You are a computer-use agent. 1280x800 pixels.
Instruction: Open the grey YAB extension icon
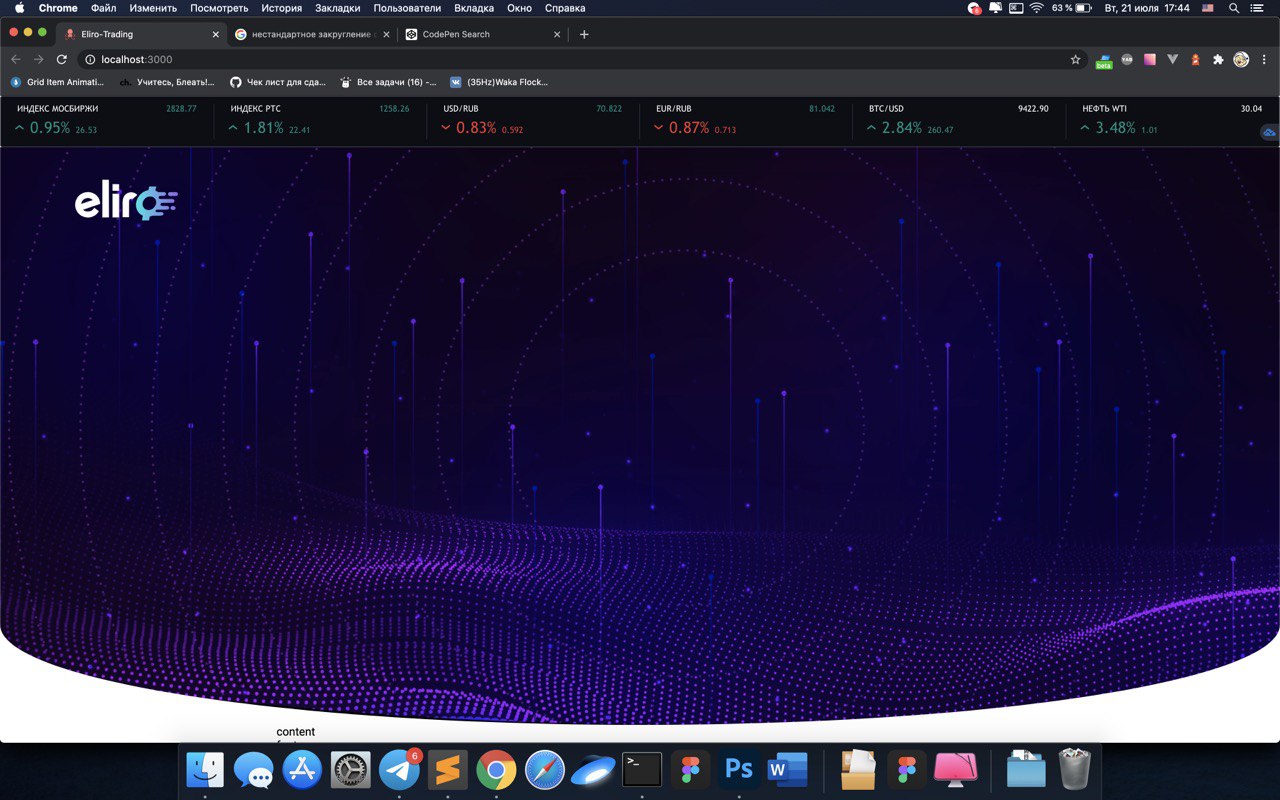(x=1127, y=60)
